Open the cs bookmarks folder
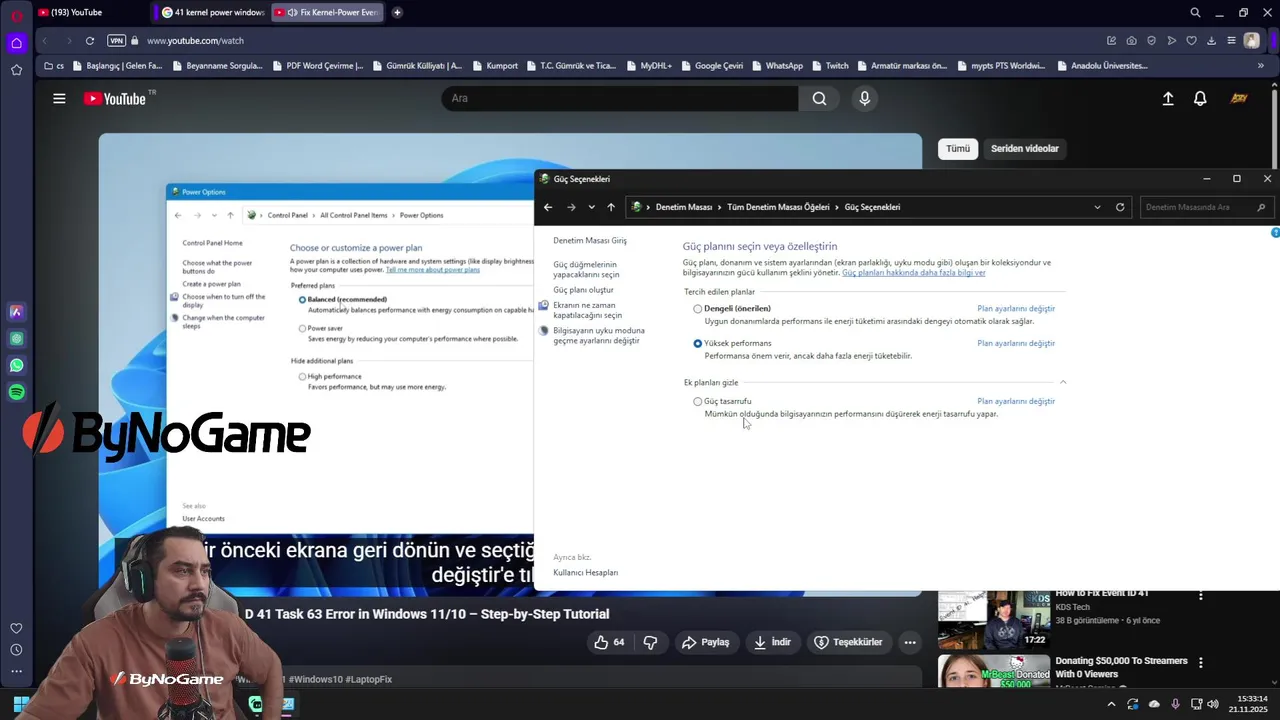This screenshot has width=1280, height=720. 53,66
